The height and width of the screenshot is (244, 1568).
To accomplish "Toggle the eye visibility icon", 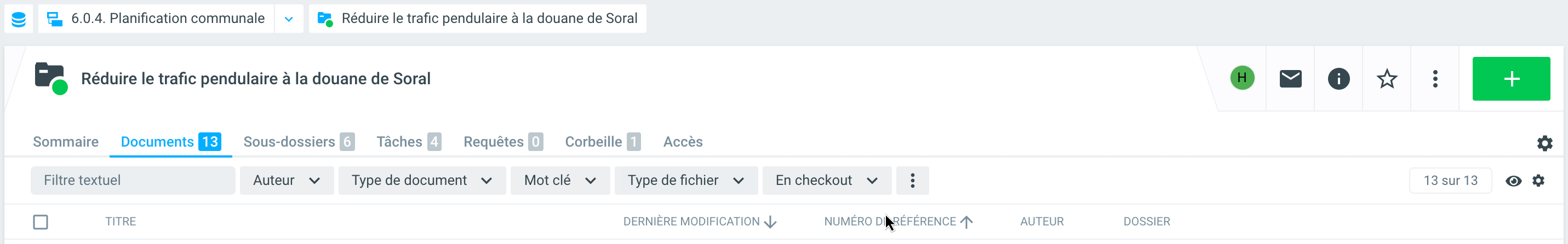I will [1513, 181].
